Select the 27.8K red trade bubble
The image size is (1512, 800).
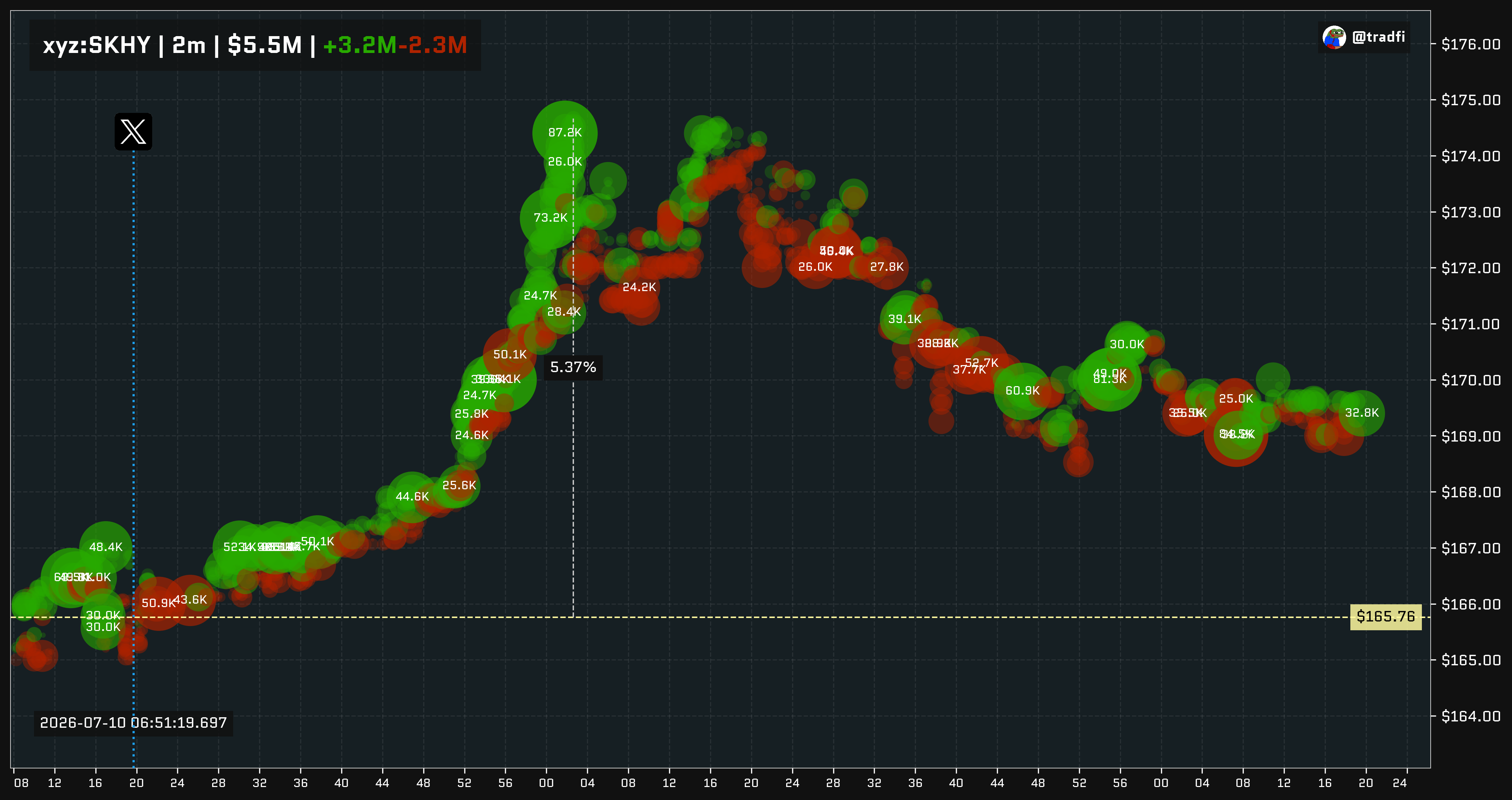coord(886,267)
